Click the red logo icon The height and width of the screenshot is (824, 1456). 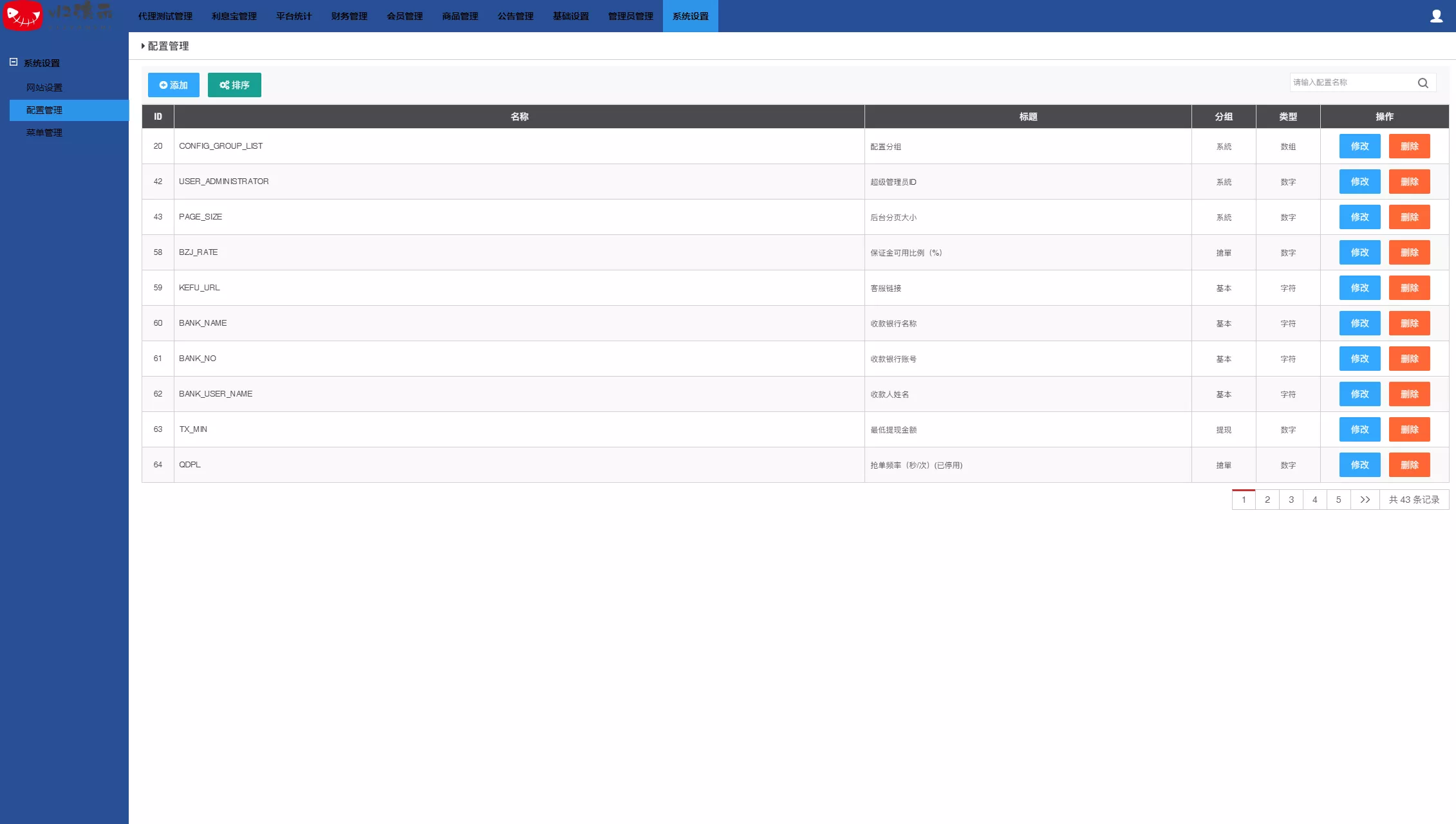[23, 15]
